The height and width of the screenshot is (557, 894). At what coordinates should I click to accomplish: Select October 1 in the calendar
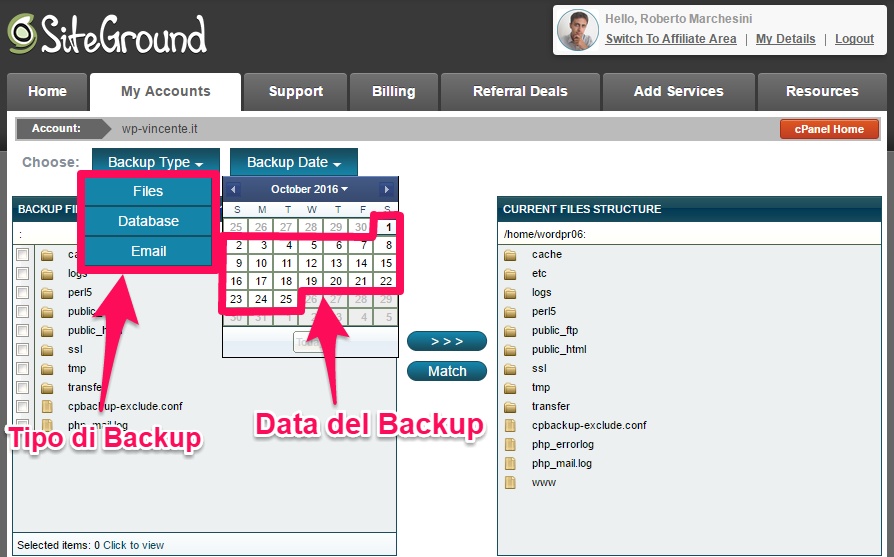click(x=388, y=227)
